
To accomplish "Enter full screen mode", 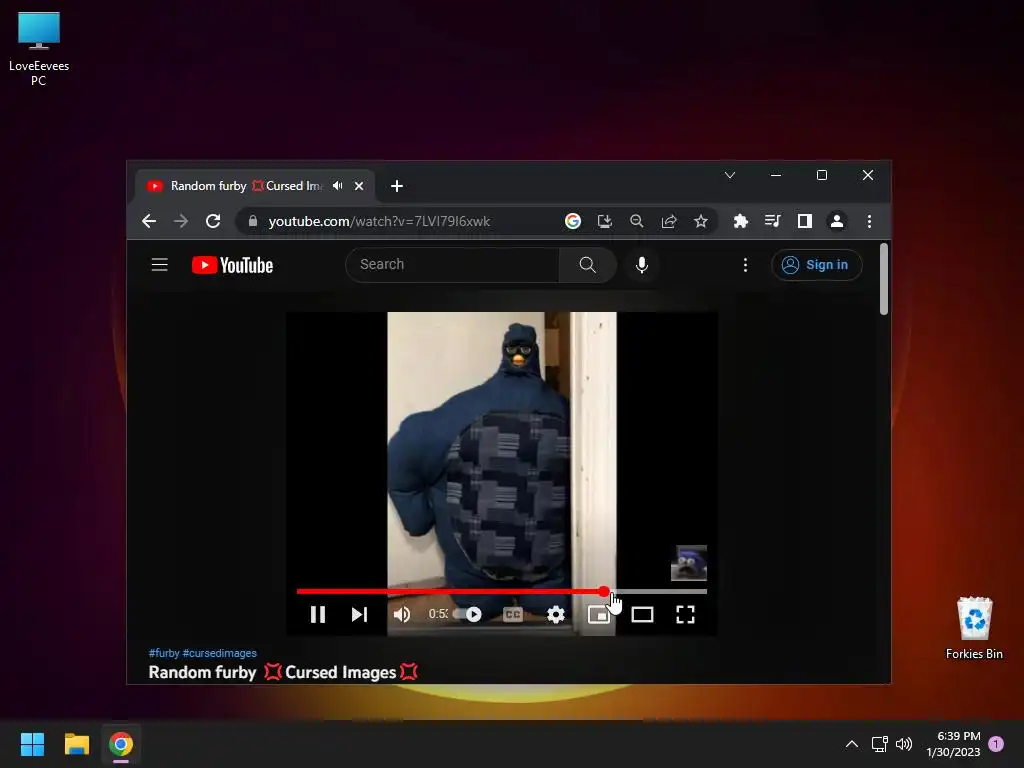I will click(x=685, y=615).
